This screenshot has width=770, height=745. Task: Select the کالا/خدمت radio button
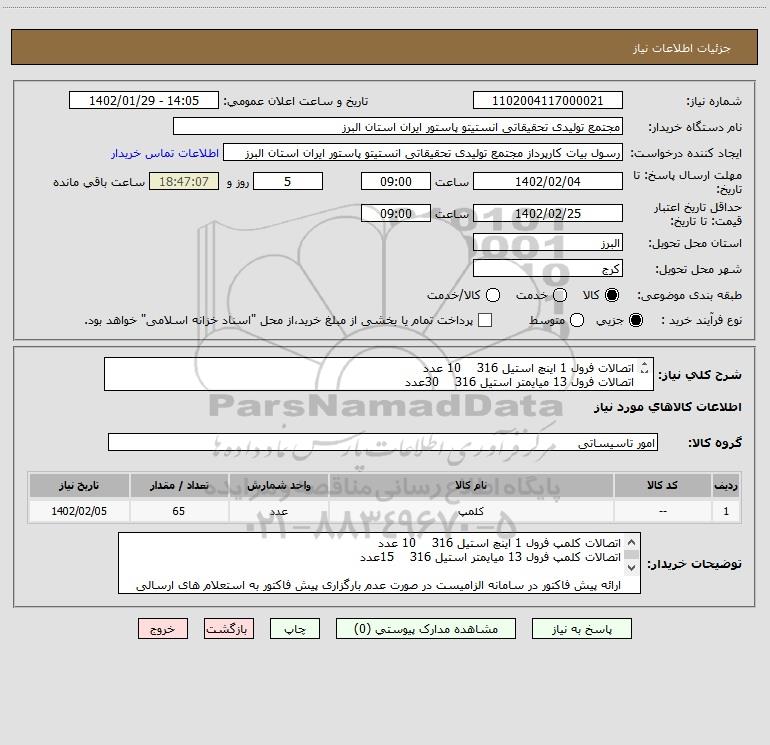point(493,295)
